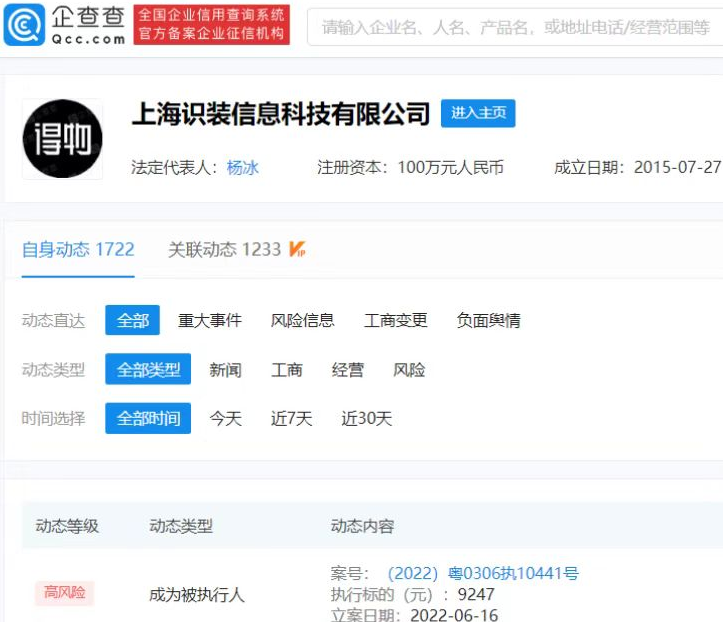This screenshot has height=622, width=723.
Task: Select 经营 dynamic type
Action: (348, 369)
